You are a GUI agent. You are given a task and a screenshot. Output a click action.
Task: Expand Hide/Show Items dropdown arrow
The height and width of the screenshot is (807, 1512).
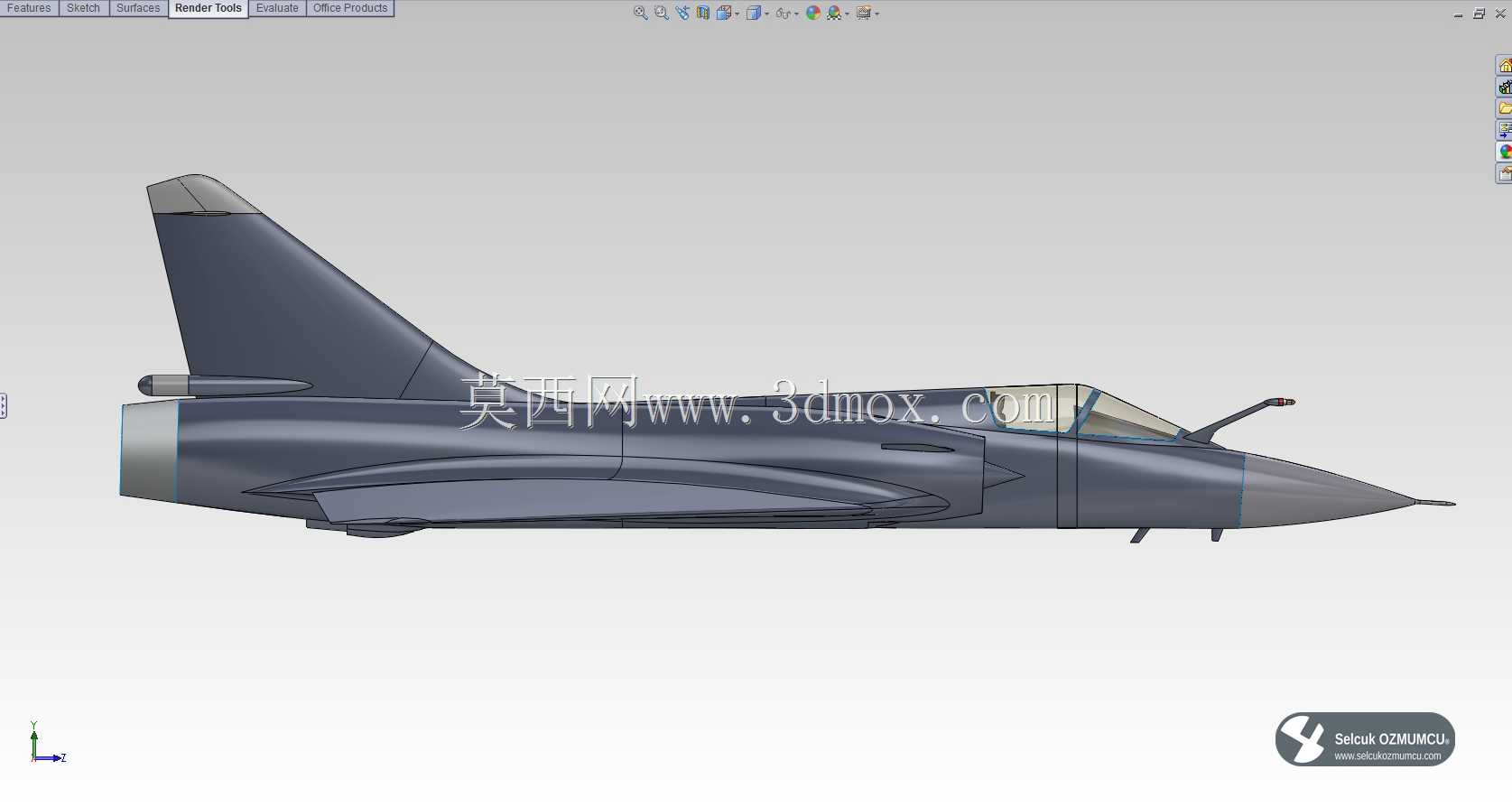tap(796, 14)
